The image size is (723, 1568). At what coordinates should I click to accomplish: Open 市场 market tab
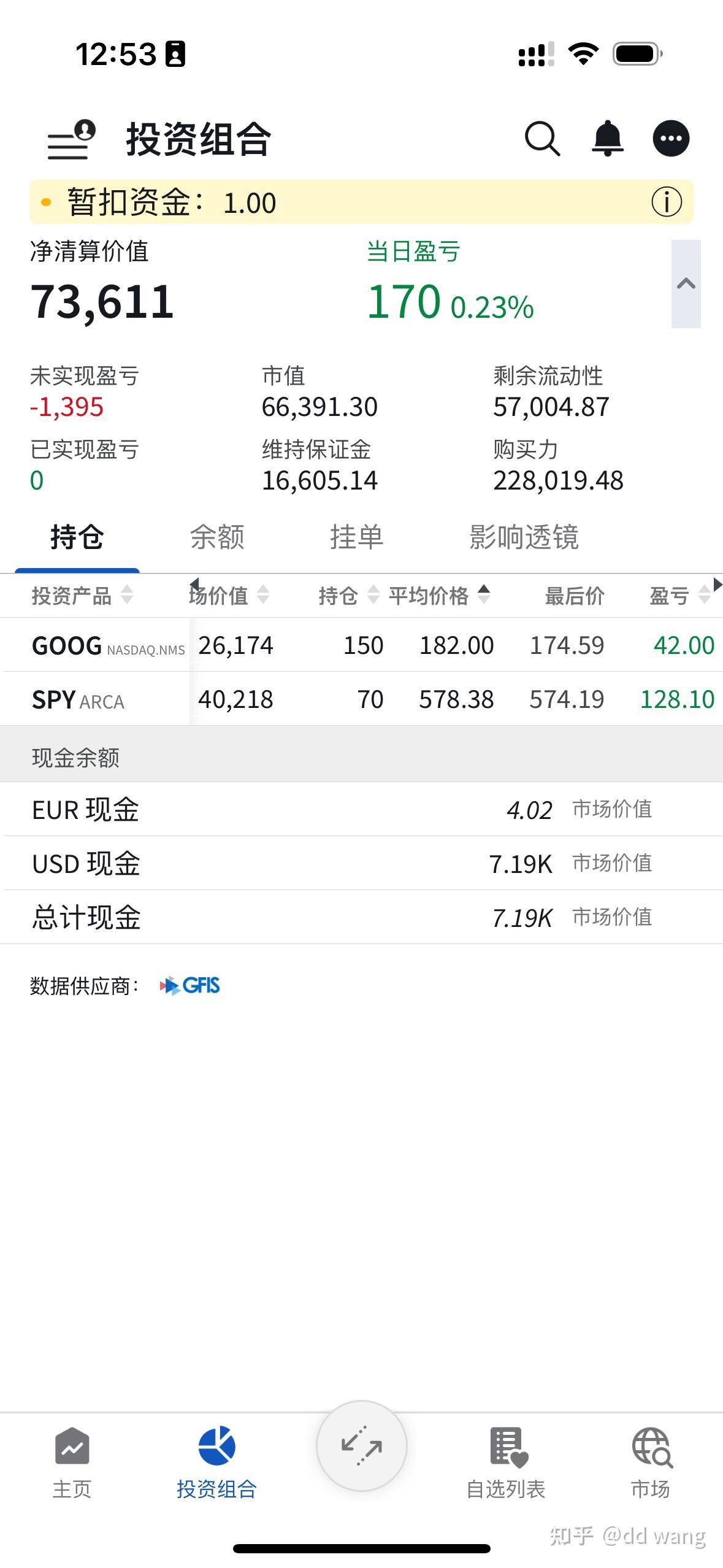[651, 1462]
